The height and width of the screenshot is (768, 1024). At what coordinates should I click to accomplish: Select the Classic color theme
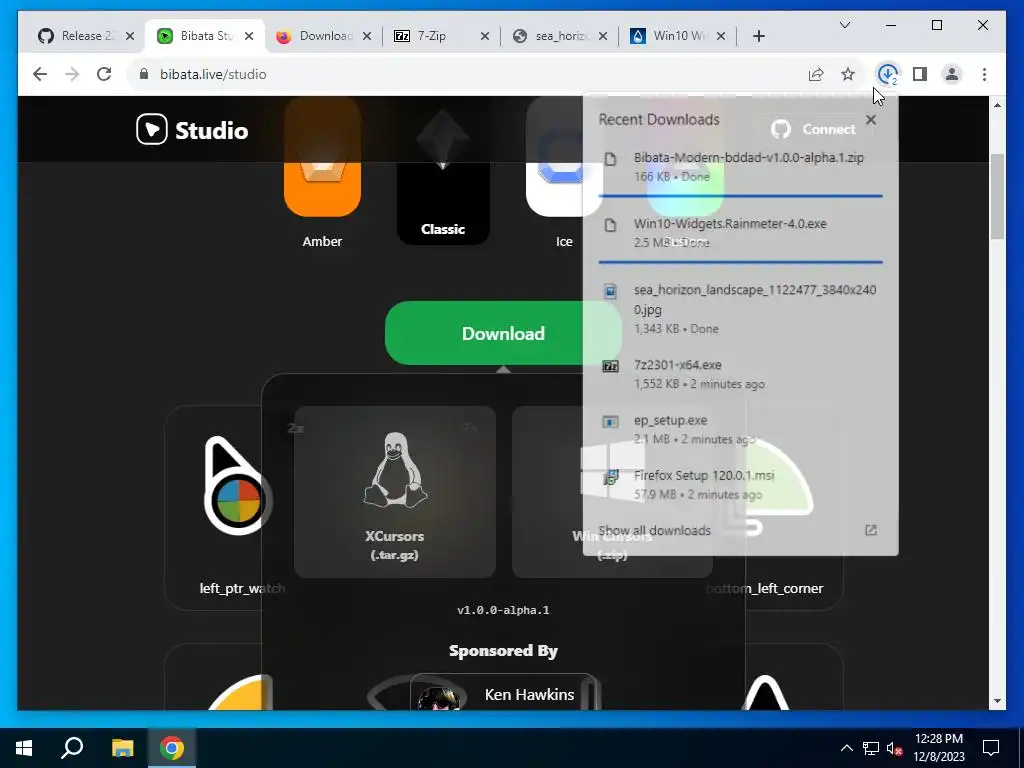point(443,171)
